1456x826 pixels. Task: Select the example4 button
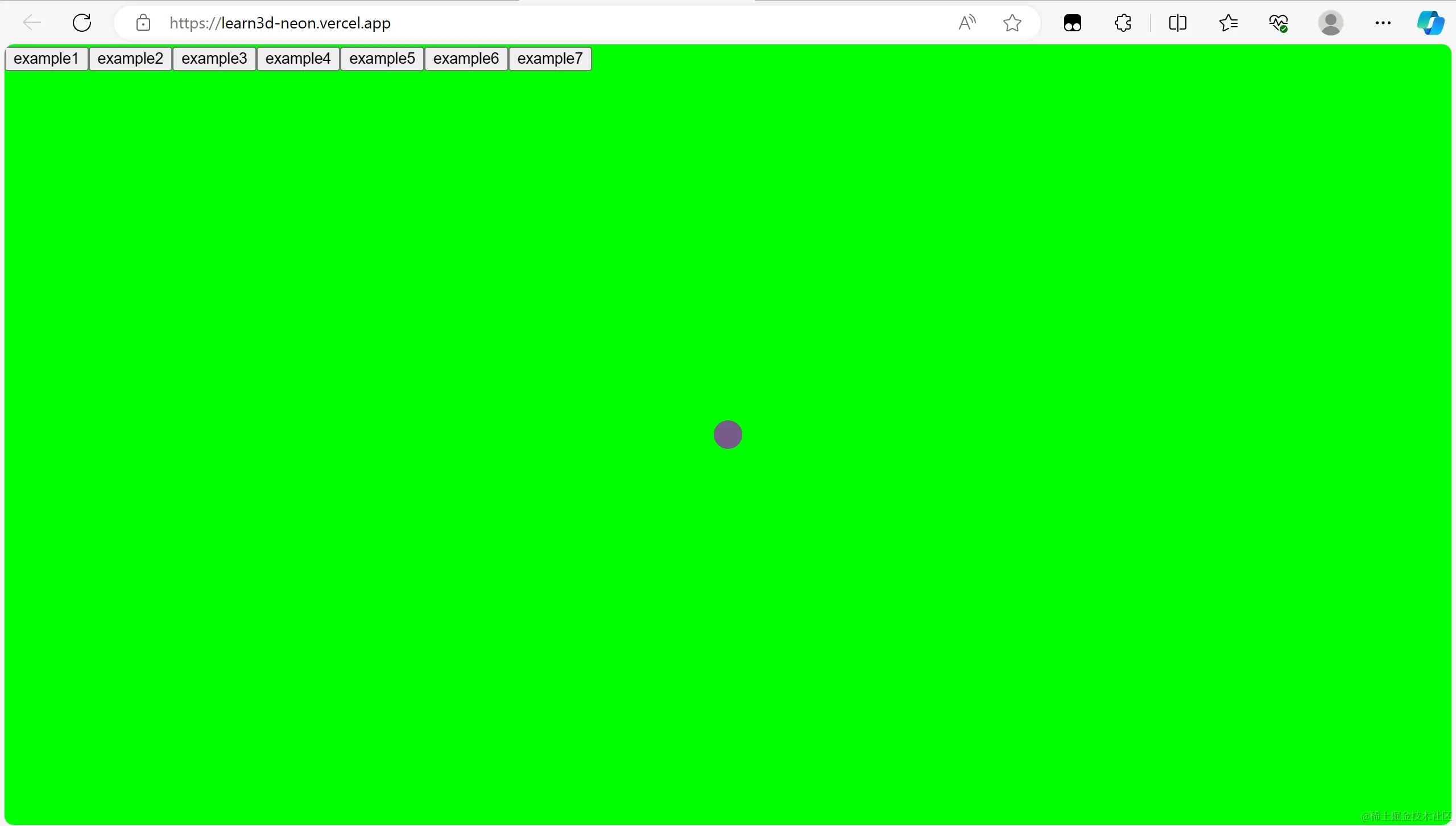click(298, 59)
